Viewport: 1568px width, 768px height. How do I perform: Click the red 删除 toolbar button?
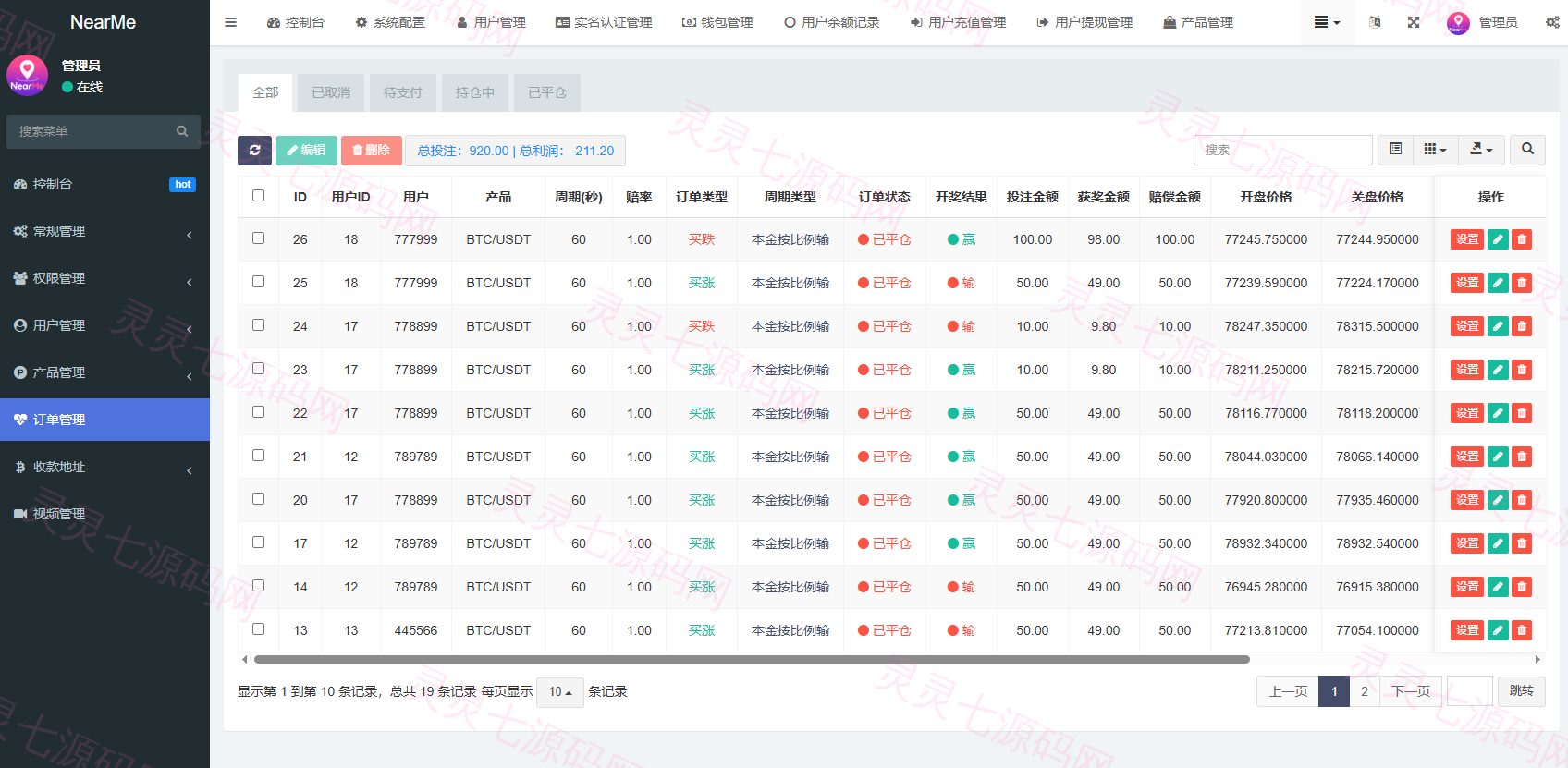372,151
